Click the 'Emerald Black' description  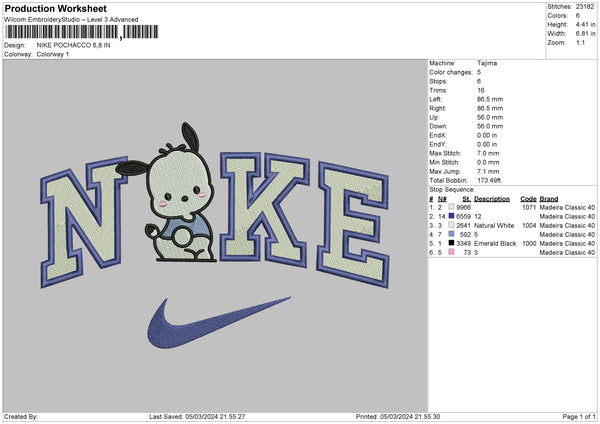tap(495, 243)
